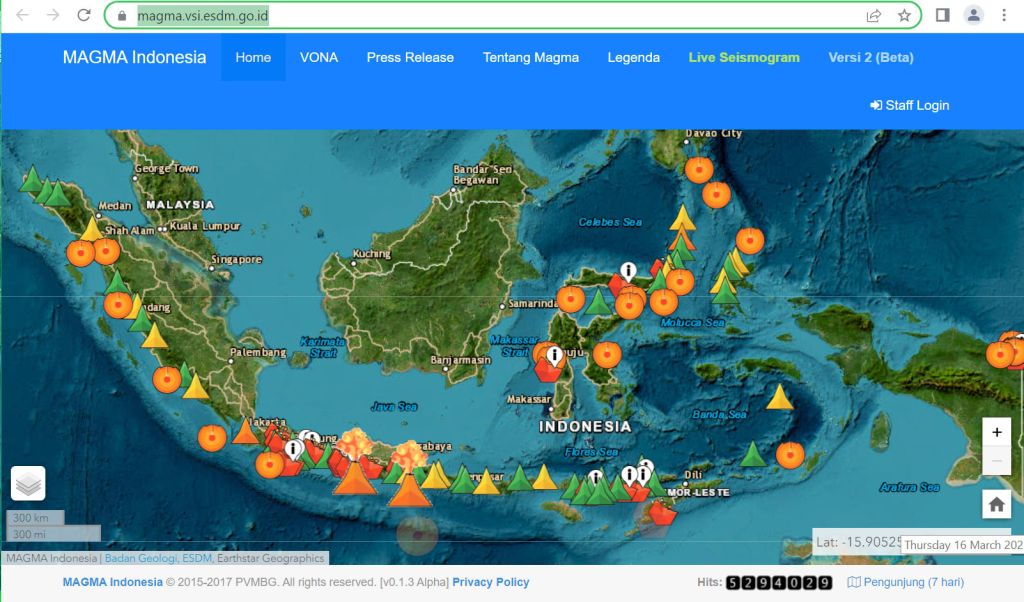The width and height of the screenshot is (1024, 602).
Task: Open the map layers control
Action: (x=28, y=484)
